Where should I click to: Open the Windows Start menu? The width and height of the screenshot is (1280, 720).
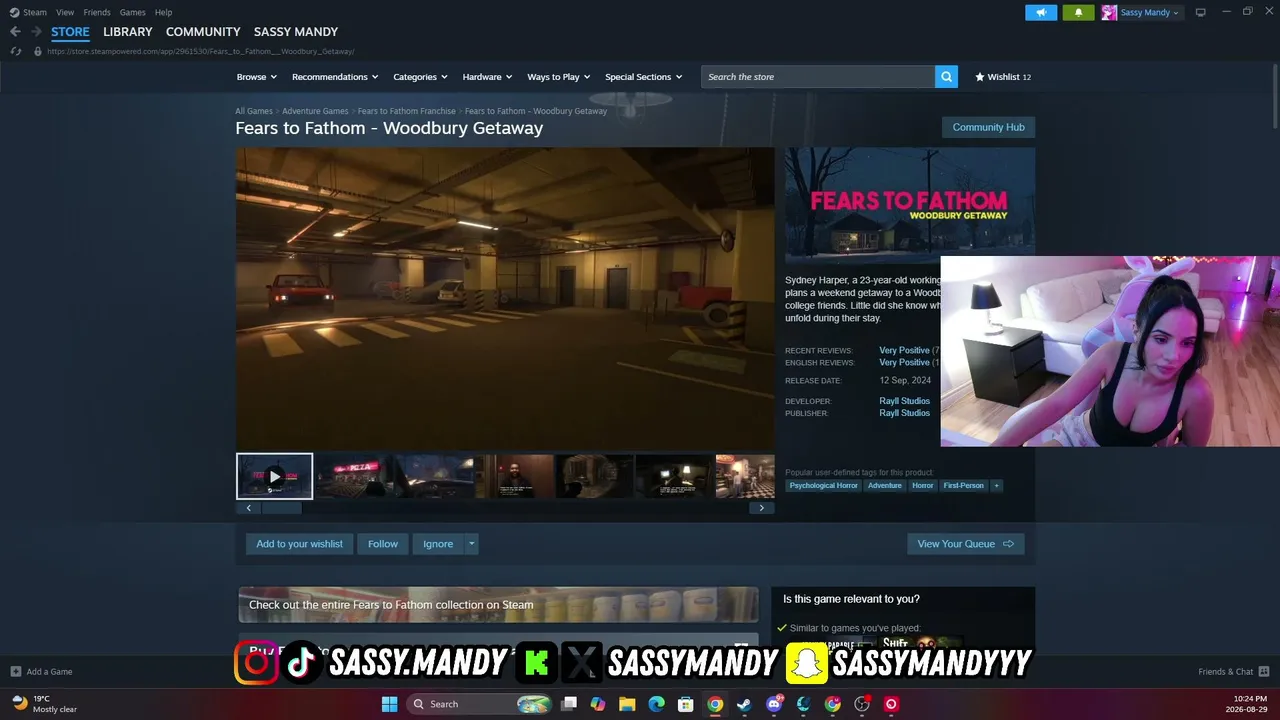(x=389, y=704)
